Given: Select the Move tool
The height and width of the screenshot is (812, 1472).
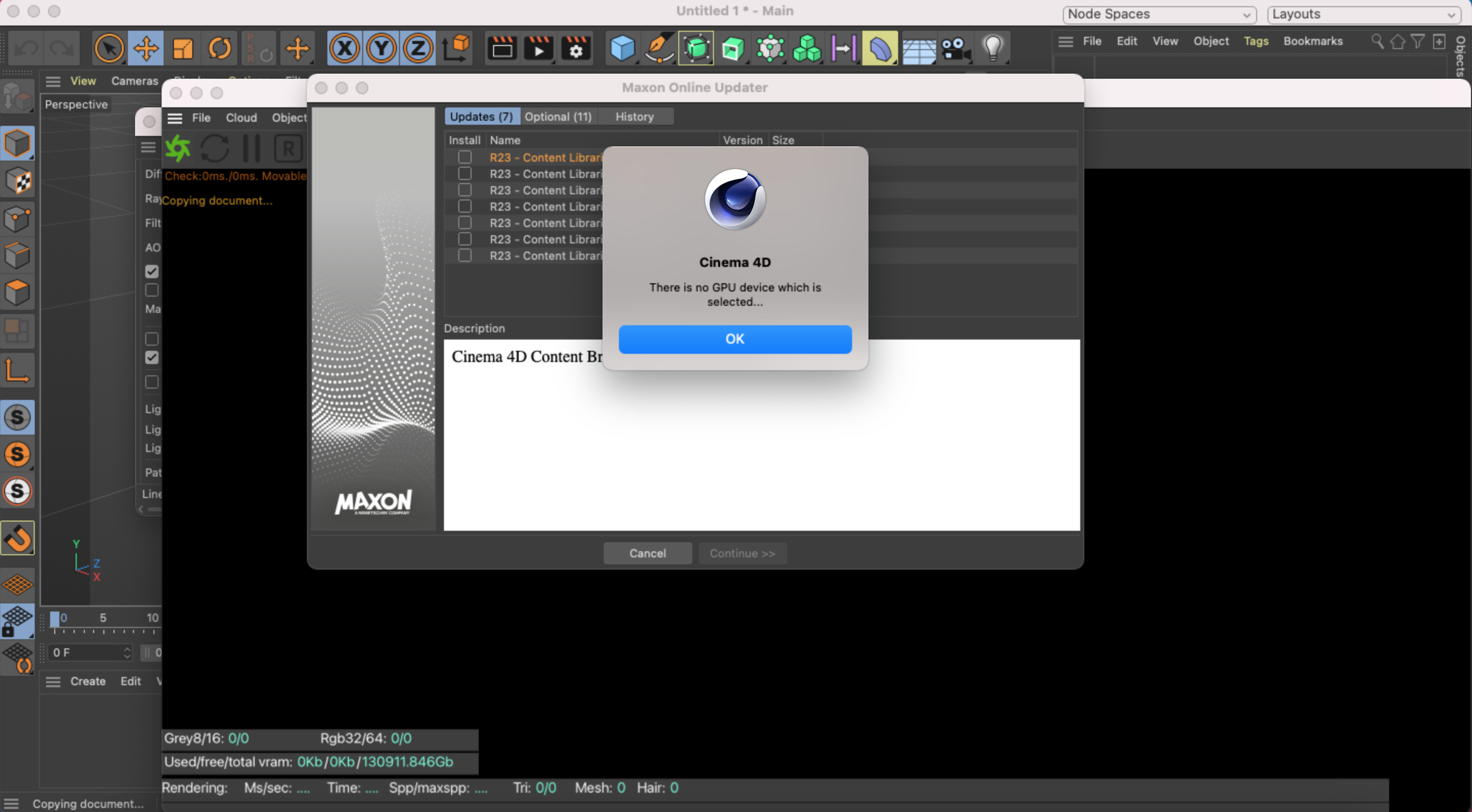Looking at the screenshot, I should pyautogui.click(x=146, y=49).
